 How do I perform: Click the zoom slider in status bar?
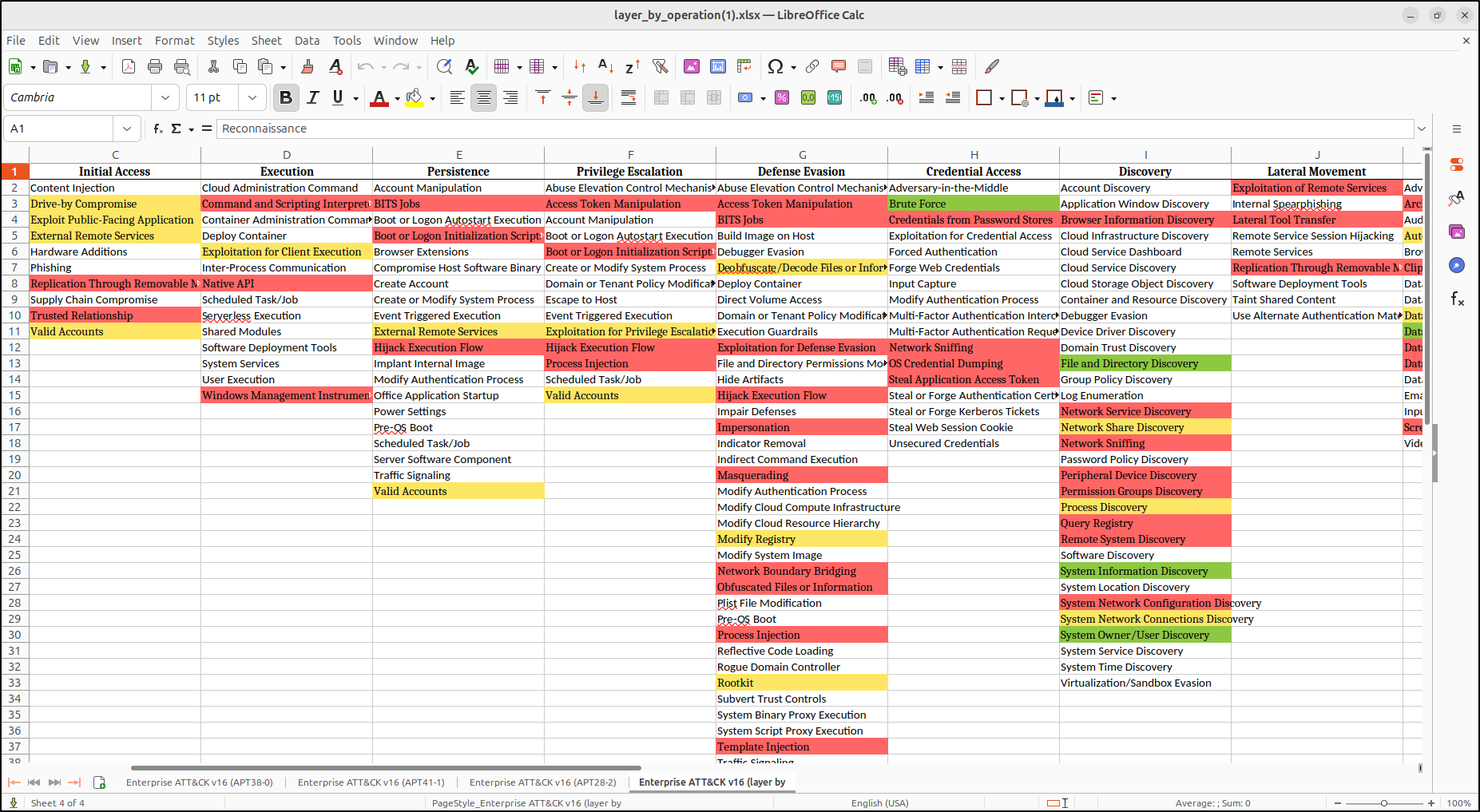[x=1384, y=803]
